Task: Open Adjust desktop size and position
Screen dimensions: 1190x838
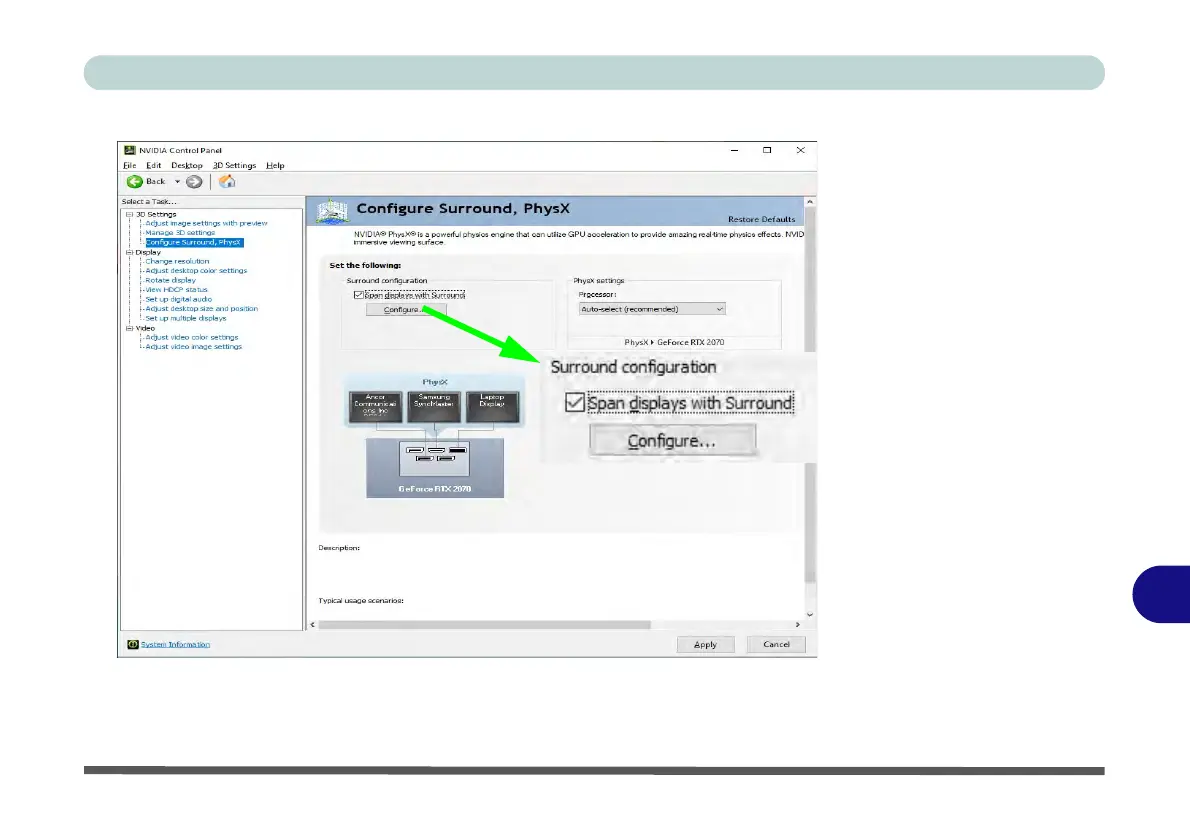Action: [x=202, y=309]
